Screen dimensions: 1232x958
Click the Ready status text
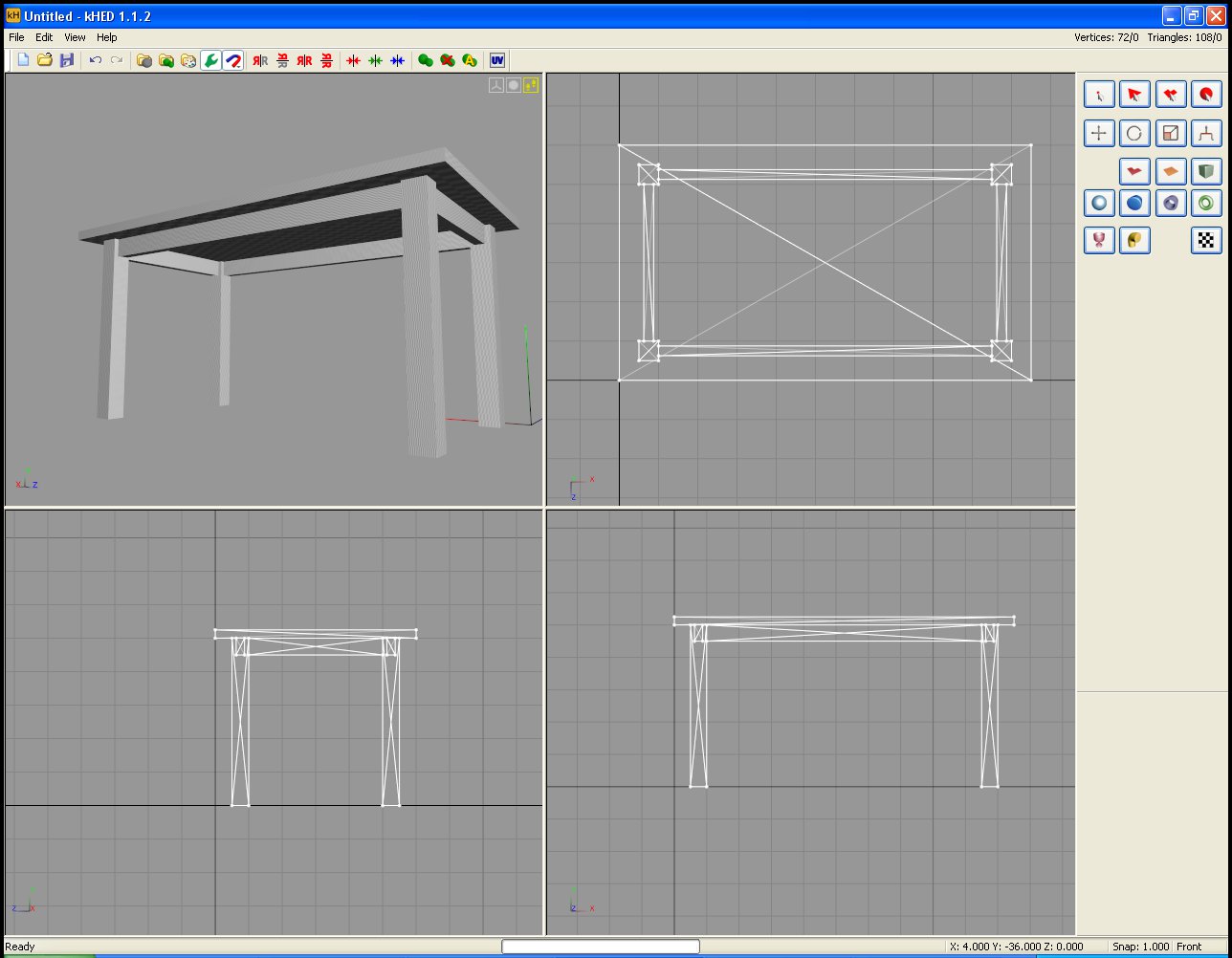pyautogui.click(x=20, y=947)
